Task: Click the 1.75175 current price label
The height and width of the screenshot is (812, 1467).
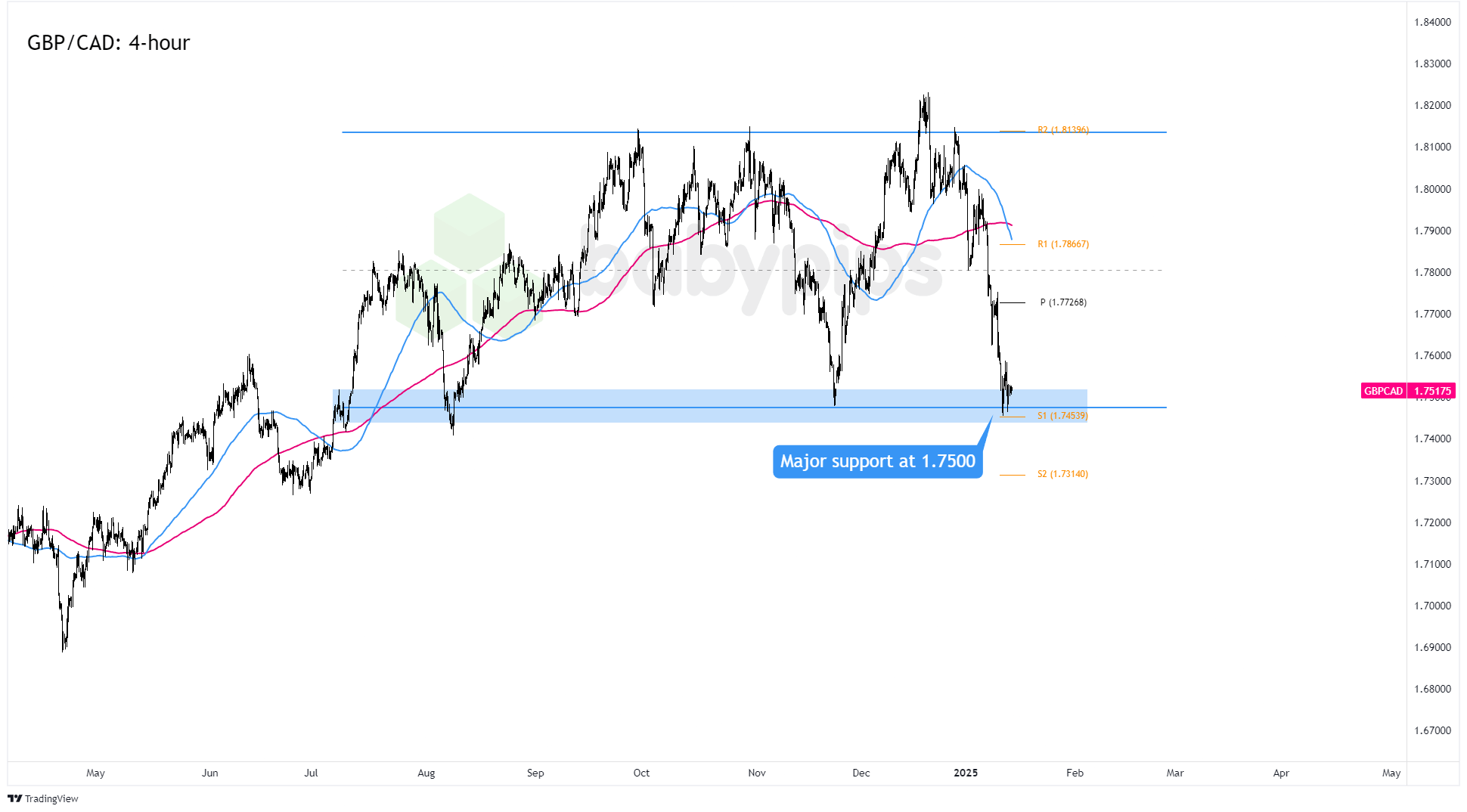Action: [1433, 391]
